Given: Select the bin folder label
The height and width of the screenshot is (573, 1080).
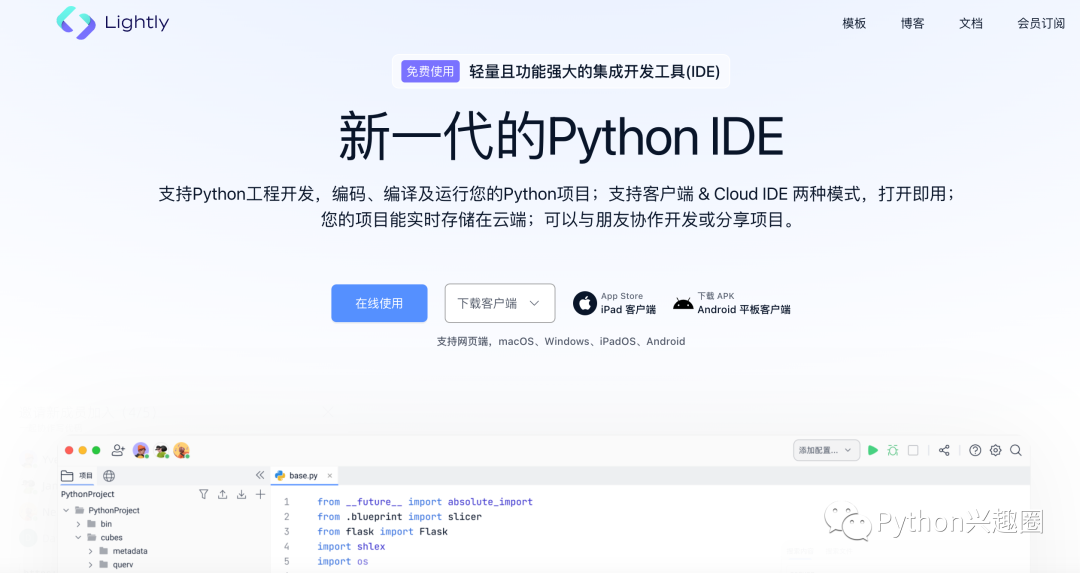Looking at the screenshot, I should point(106,524).
